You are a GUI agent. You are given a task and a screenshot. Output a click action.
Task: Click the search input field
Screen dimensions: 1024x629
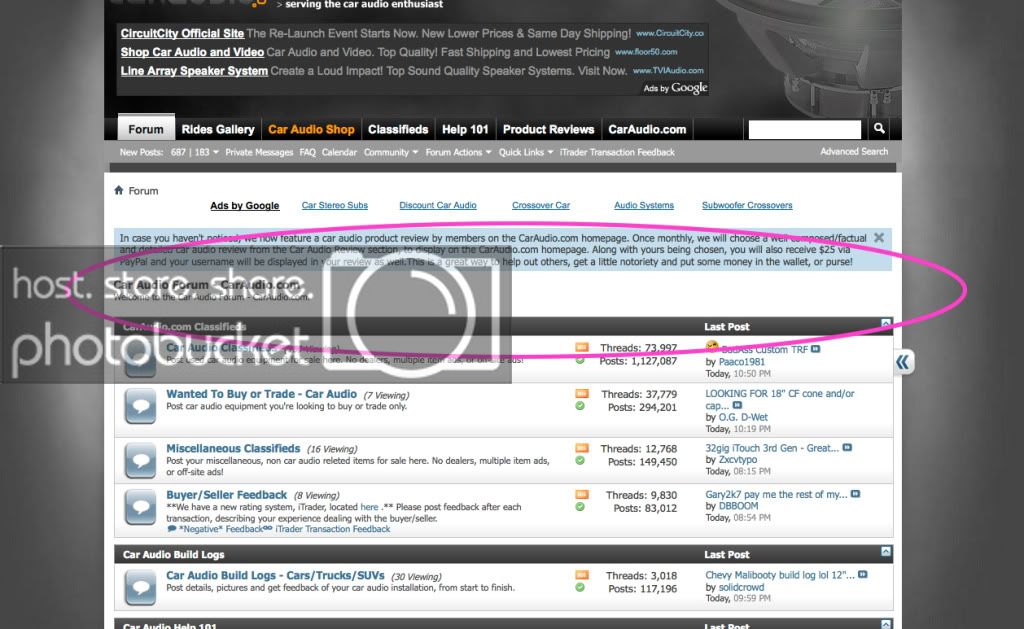point(805,129)
